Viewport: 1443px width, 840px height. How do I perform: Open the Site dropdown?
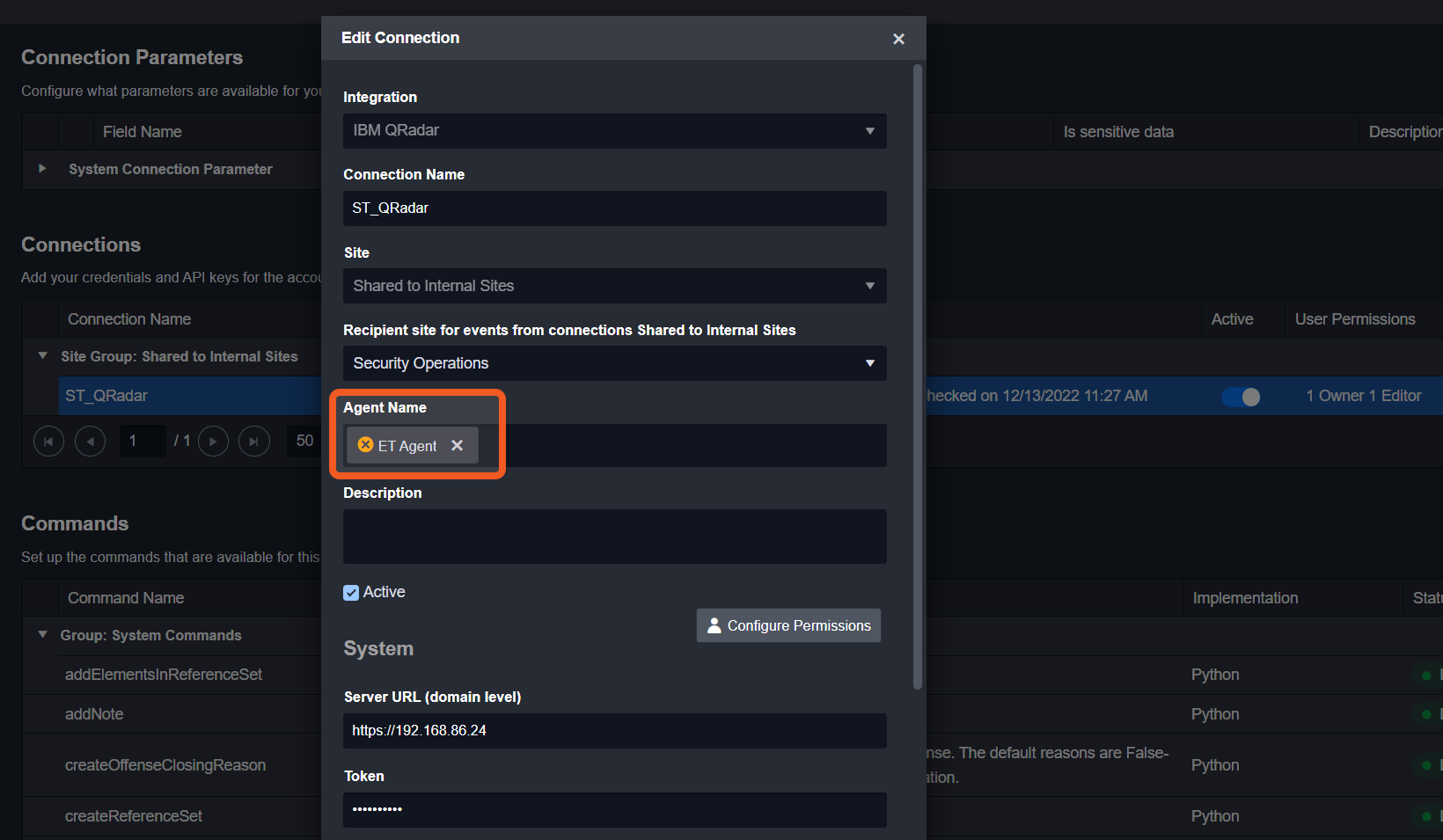(614, 286)
